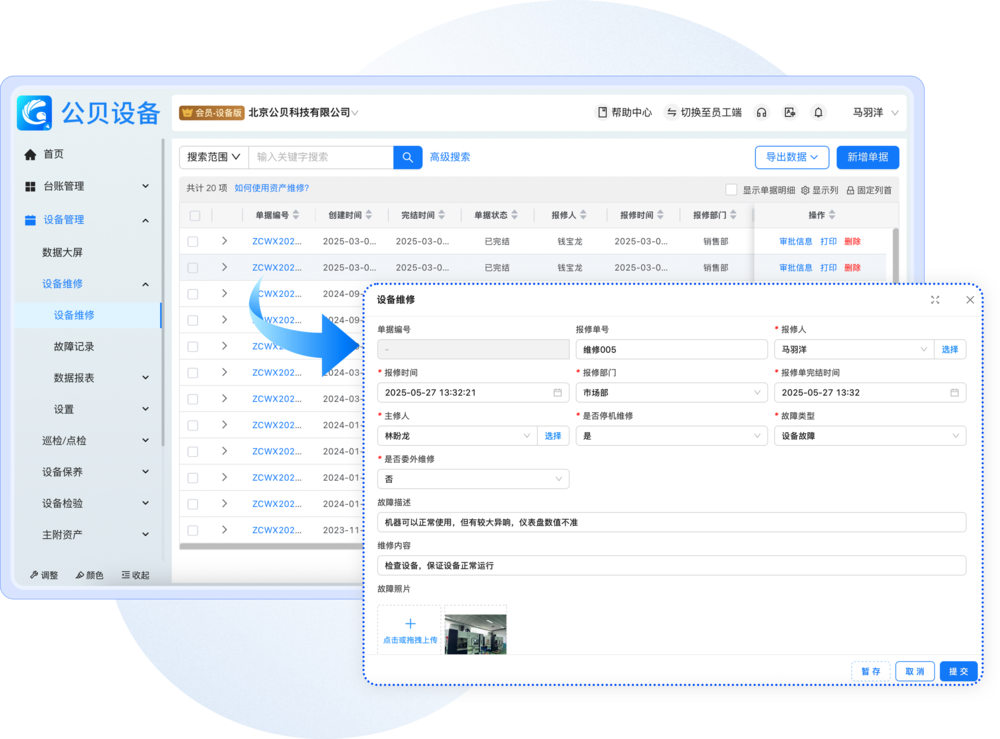Open calendar icon in 报修时间 field
1000x739 pixels.
click(x=557, y=393)
